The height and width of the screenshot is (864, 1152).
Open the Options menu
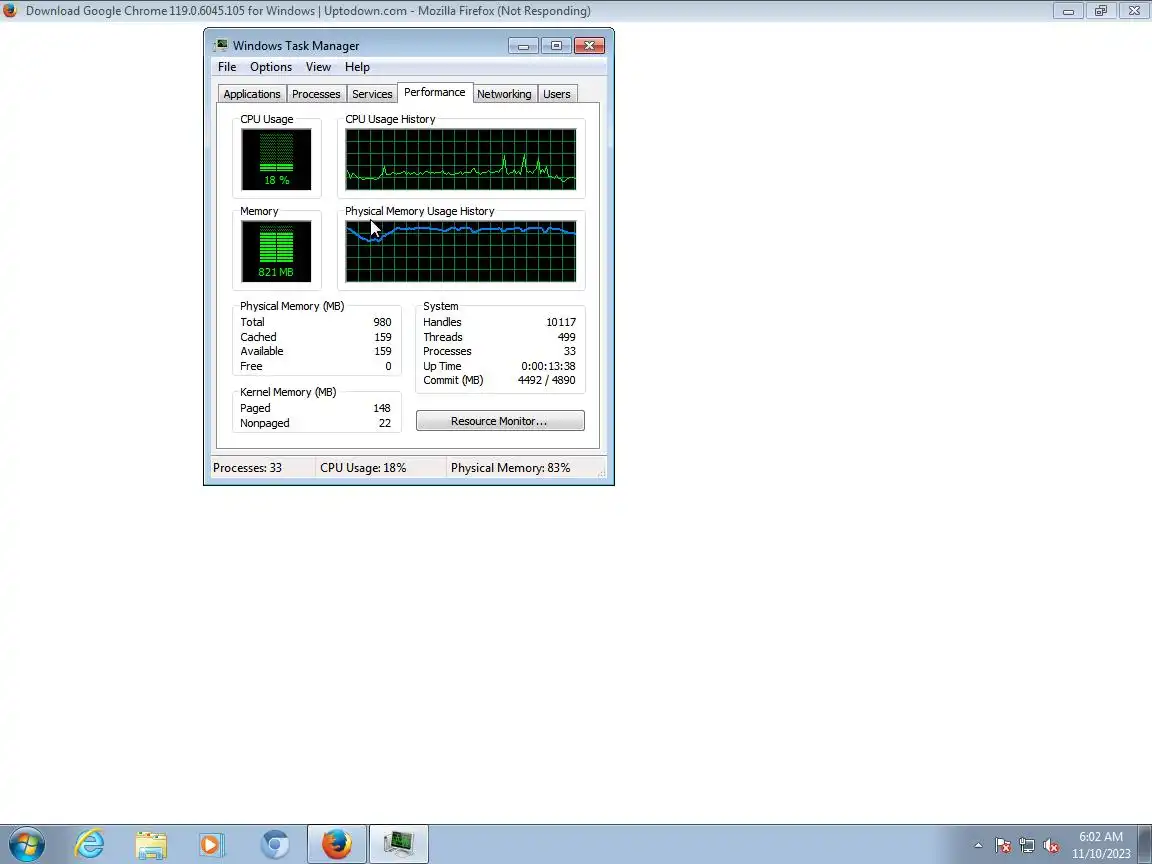coord(270,67)
